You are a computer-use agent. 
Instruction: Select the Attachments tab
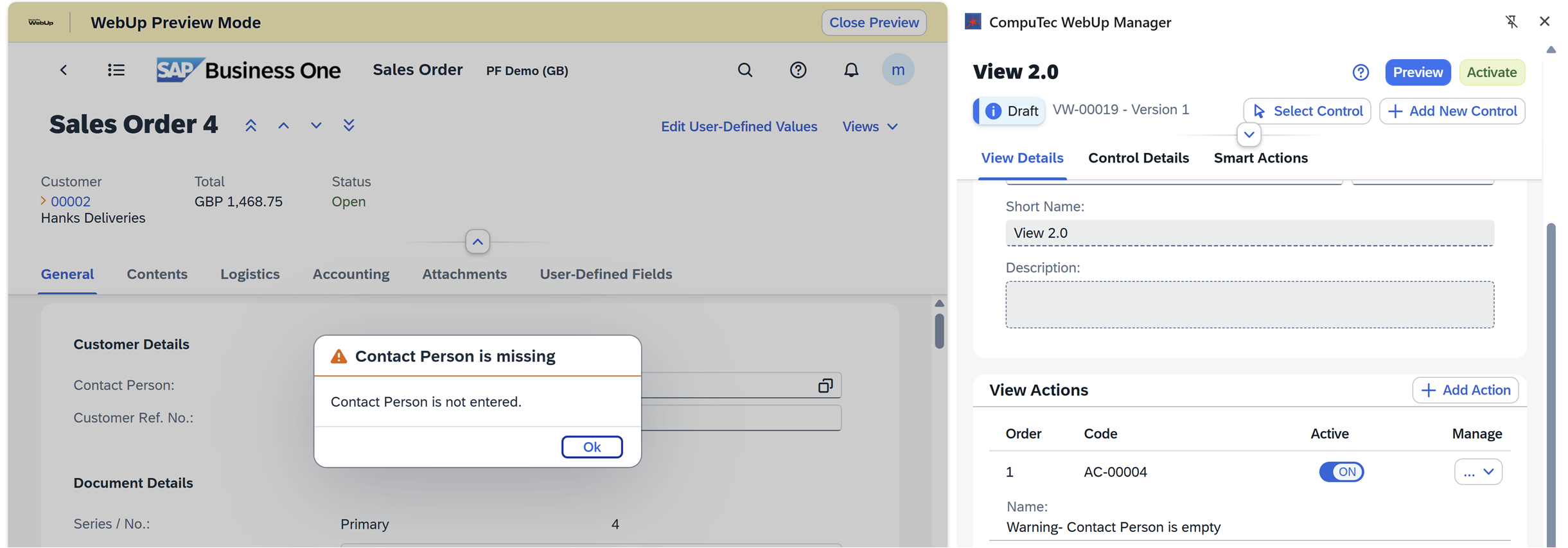[x=464, y=274]
